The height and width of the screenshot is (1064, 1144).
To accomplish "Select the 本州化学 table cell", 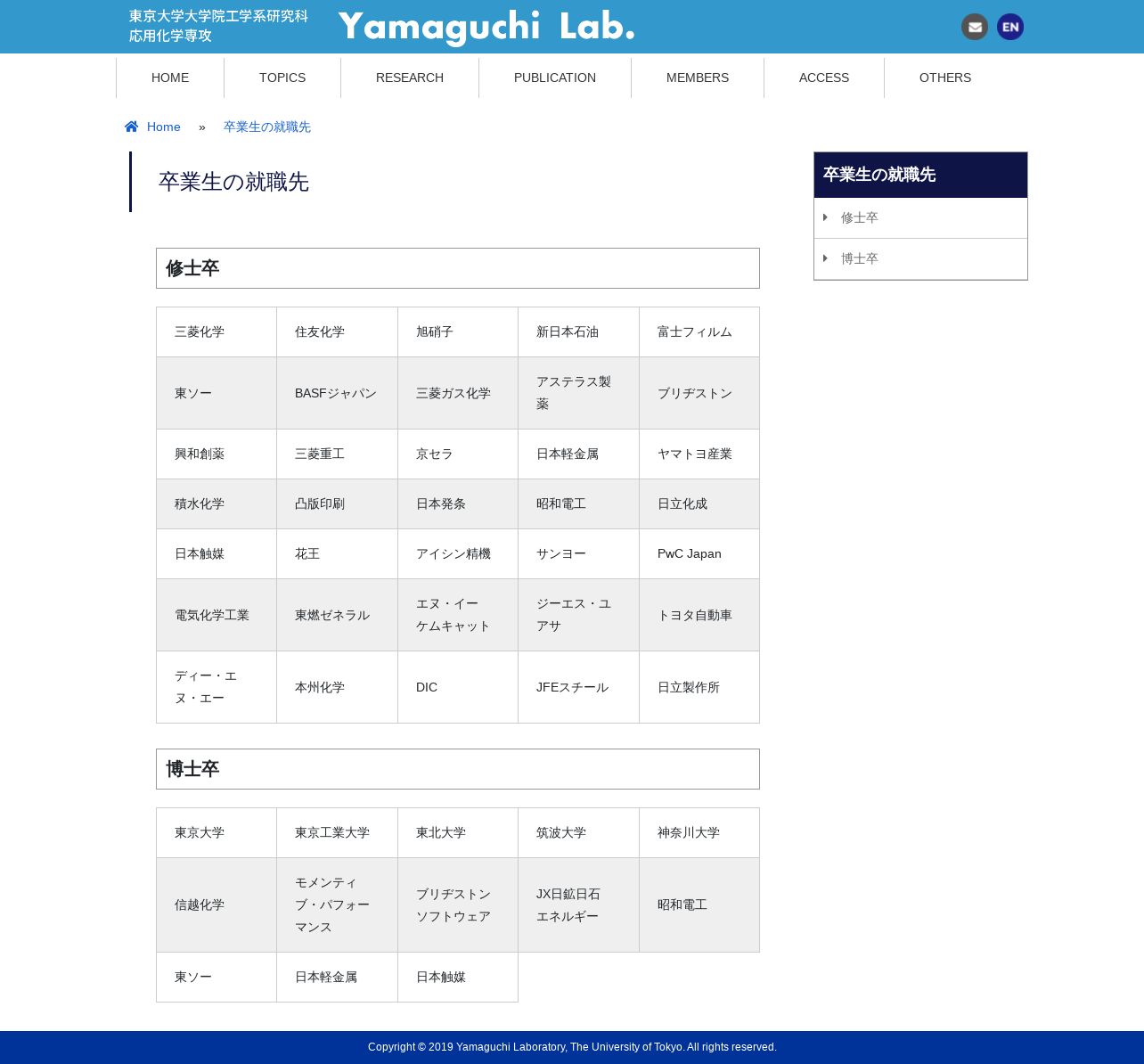I will coord(337,687).
